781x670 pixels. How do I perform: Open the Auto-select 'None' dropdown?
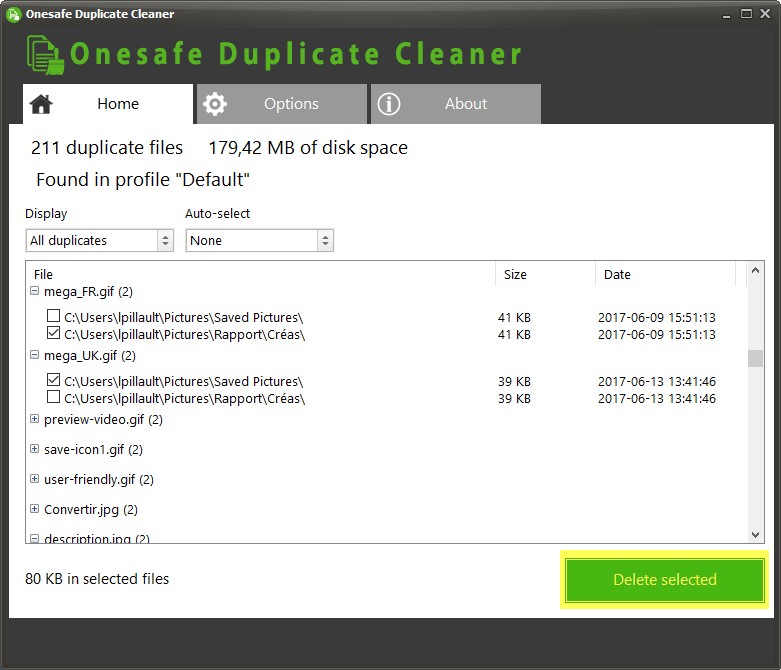click(260, 241)
